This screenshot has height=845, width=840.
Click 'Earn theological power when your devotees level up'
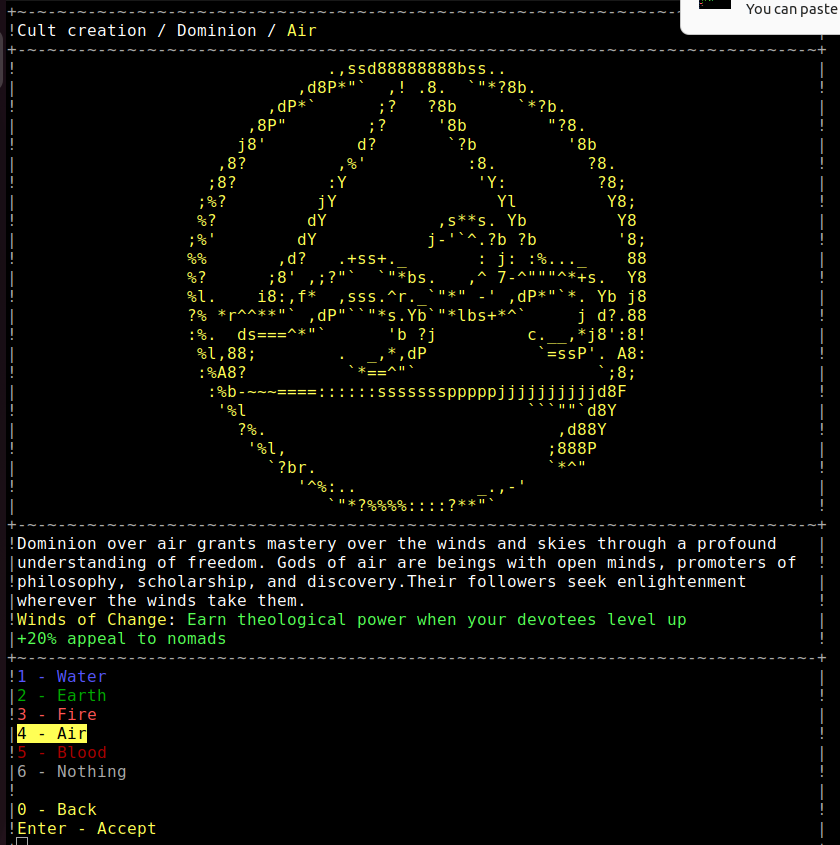pyautogui.click(x=437, y=620)
